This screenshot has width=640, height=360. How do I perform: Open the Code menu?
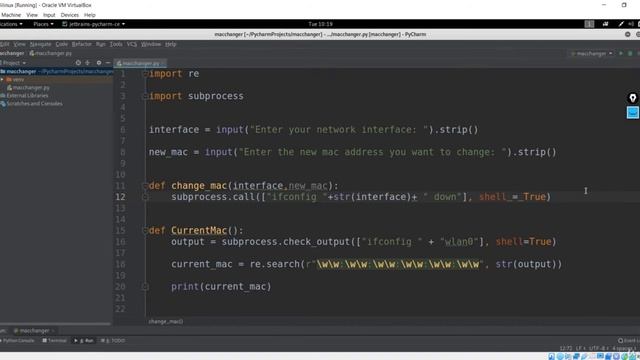click(x=62, y=44)
